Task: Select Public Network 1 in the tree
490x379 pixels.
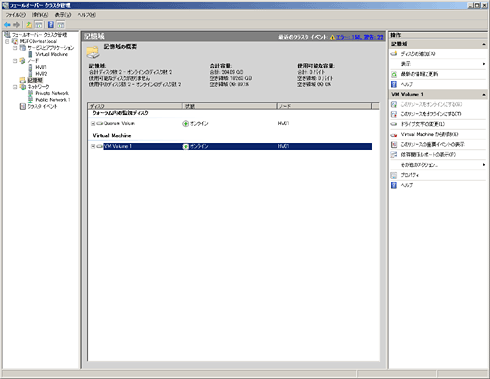Action: 53,100
